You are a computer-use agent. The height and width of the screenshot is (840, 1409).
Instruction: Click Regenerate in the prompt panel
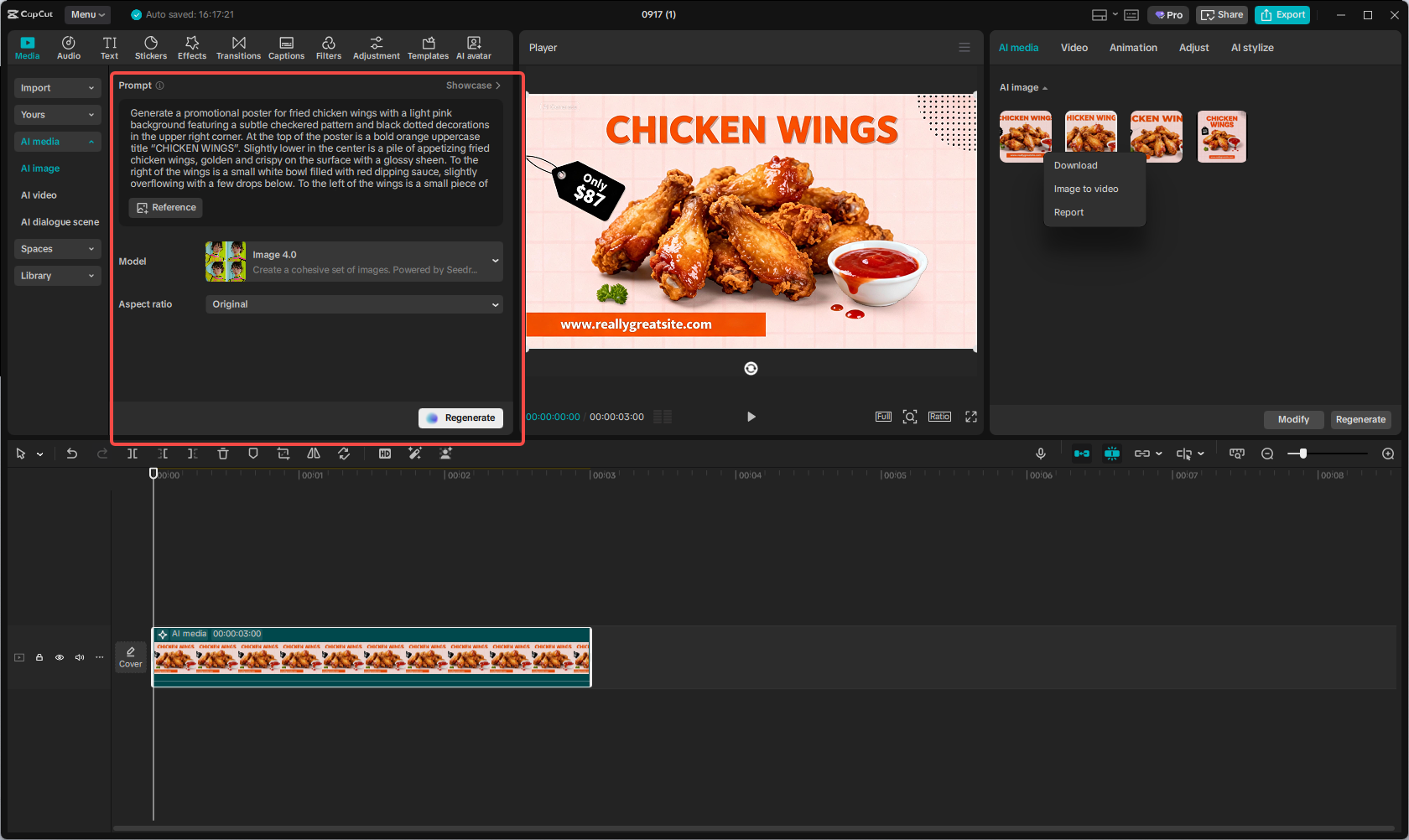pyautogui.click(x=460, y=418)
